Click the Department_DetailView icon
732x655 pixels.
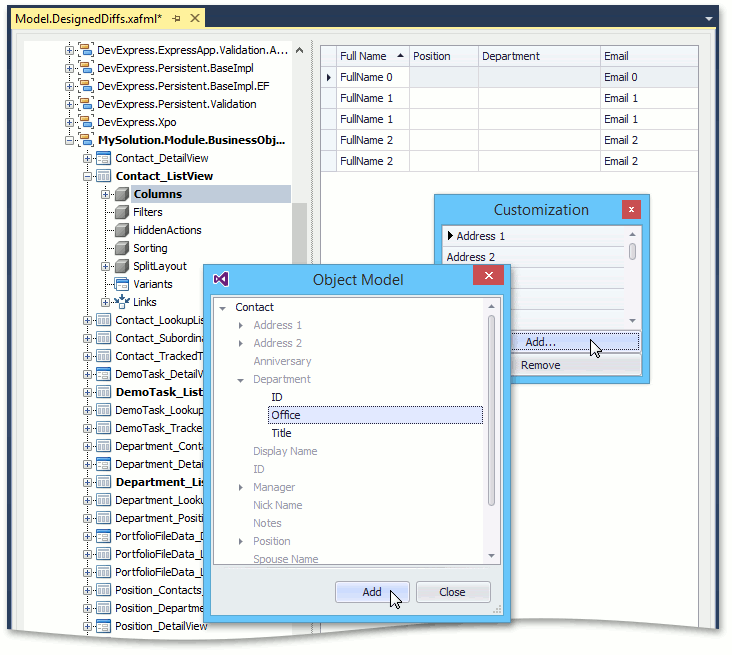click(104, 465)
